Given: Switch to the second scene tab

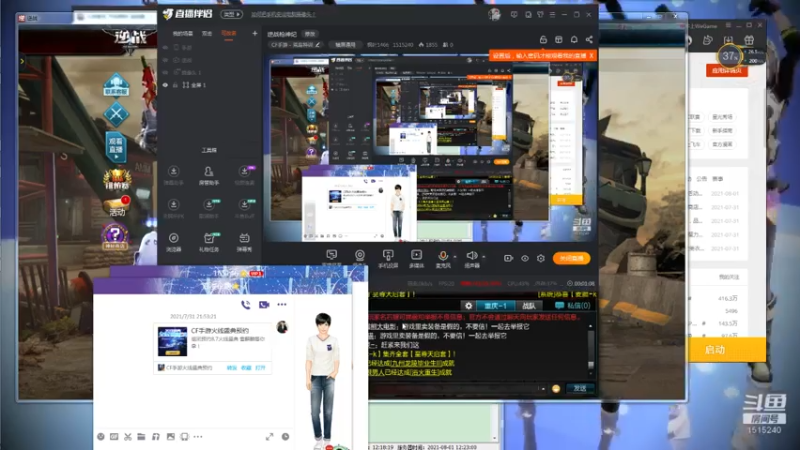Looking at the screenshot, I should click(207, 34).
